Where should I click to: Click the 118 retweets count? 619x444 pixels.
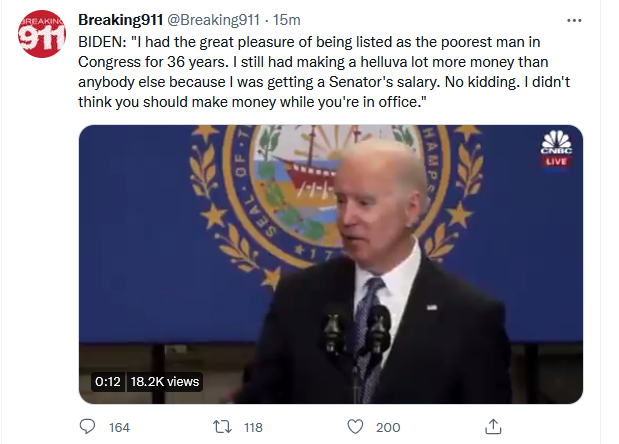click(254, 427)
